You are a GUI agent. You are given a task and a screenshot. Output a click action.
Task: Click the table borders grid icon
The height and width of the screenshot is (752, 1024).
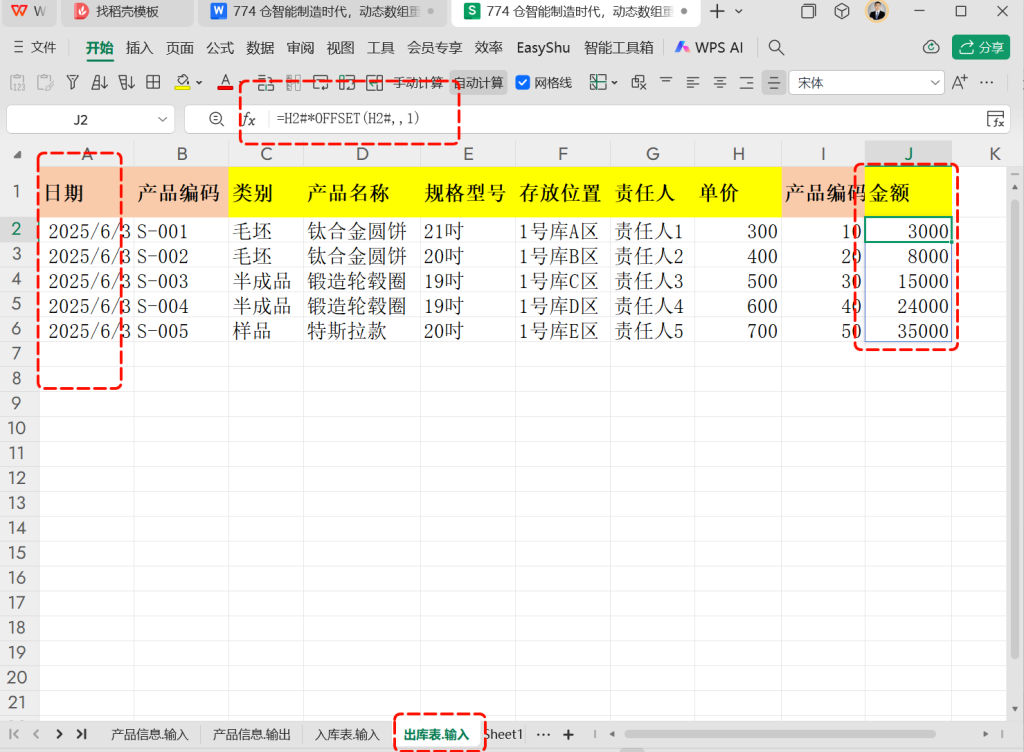pos(153,82)
